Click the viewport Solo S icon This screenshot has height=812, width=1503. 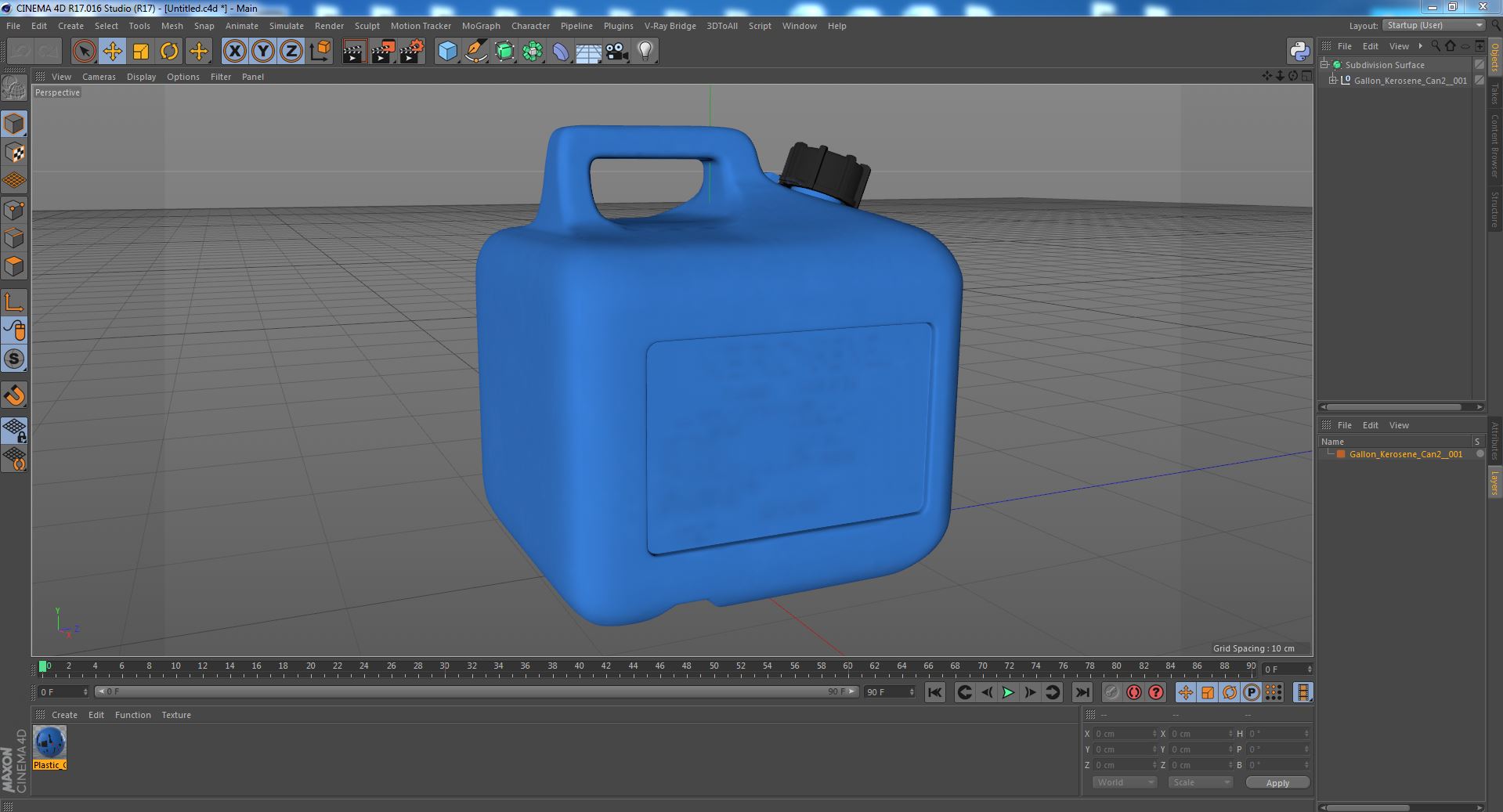click(14, 359)
